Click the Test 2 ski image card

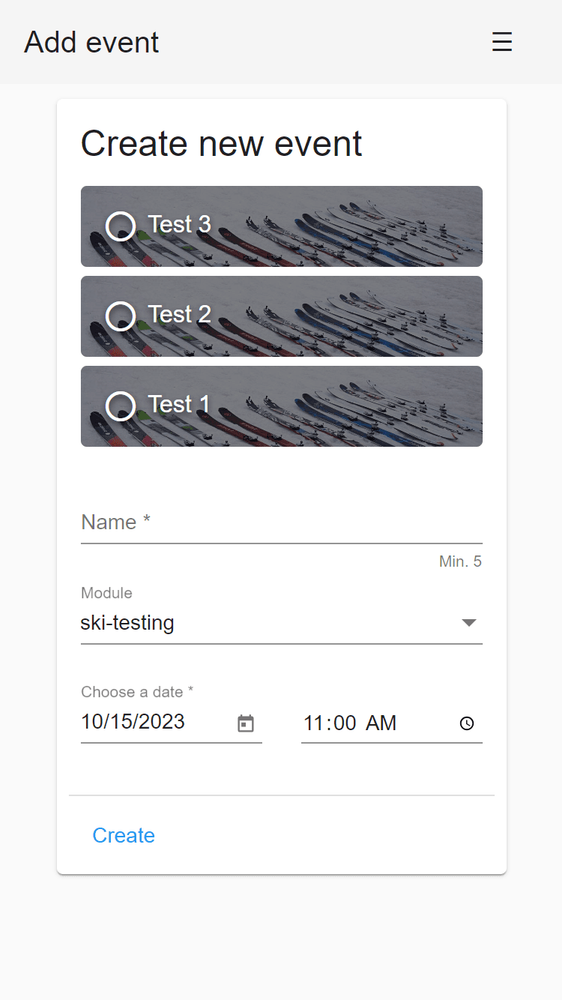tap(281, 316)
